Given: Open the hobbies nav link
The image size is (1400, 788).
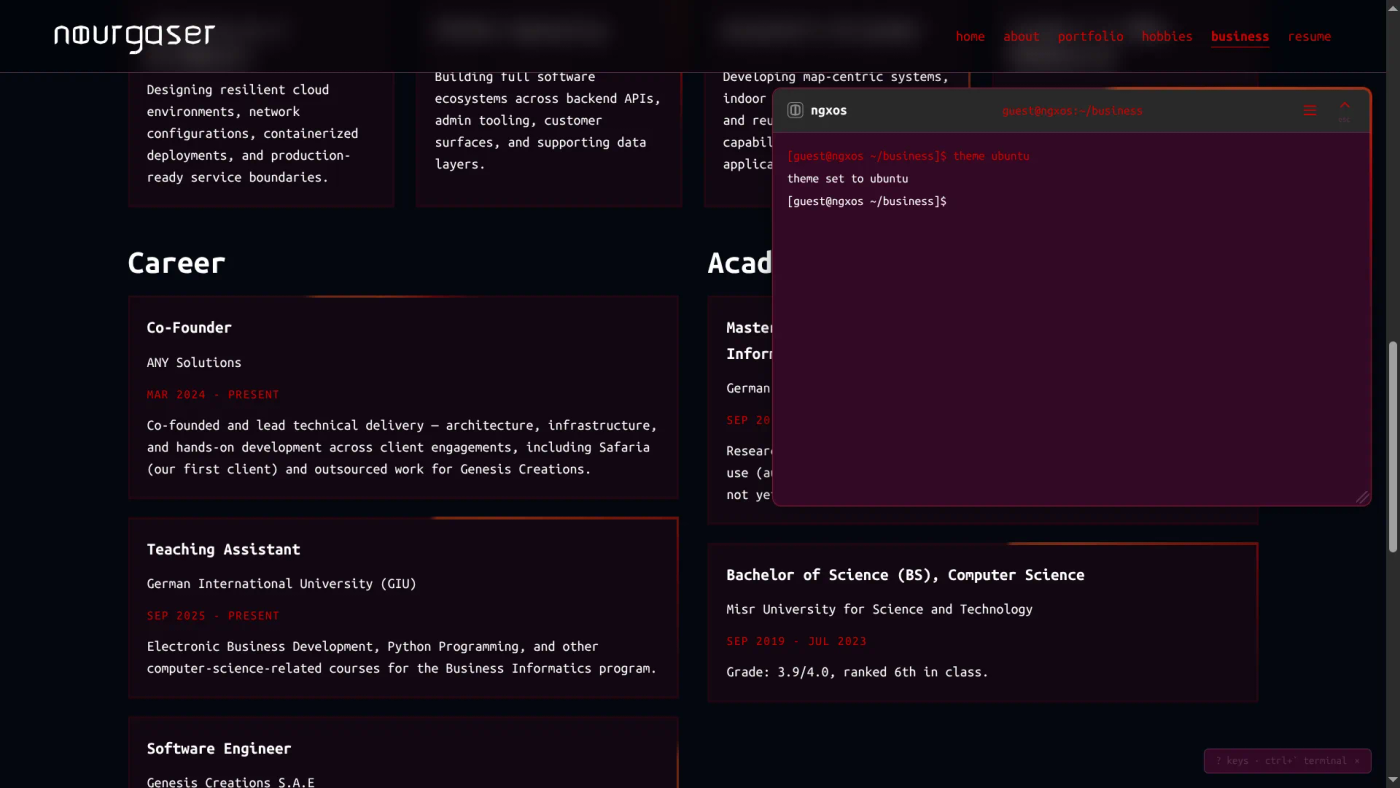Looking at the screenshot, I should [1167, 36].
